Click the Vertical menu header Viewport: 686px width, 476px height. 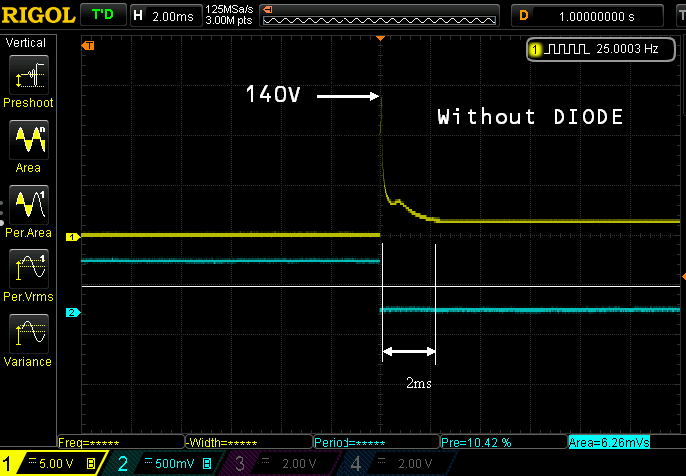coord(26,43)
